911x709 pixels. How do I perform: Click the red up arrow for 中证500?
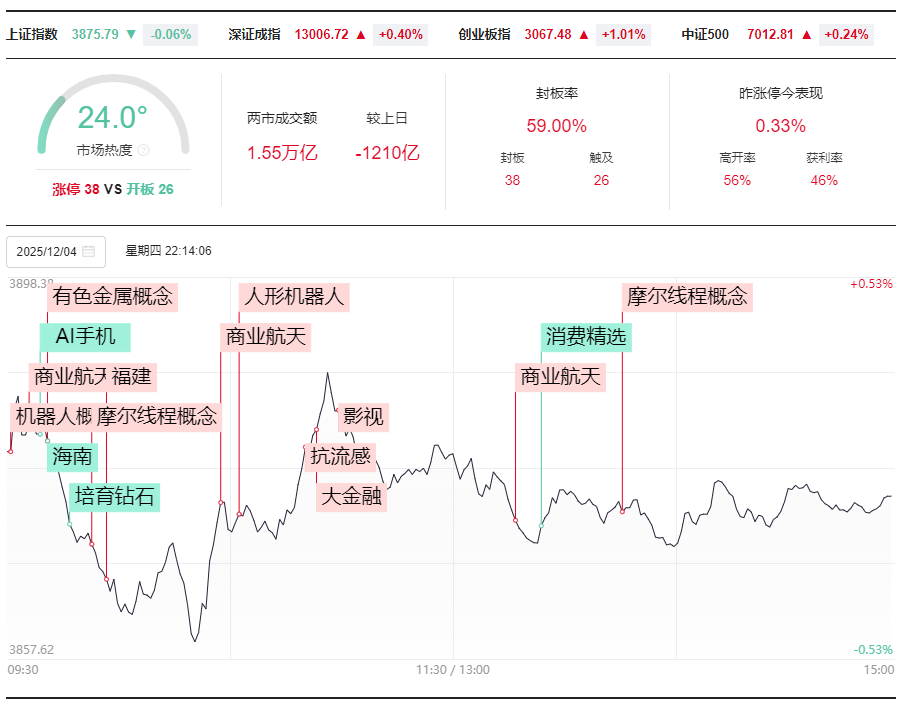(806, 34)
